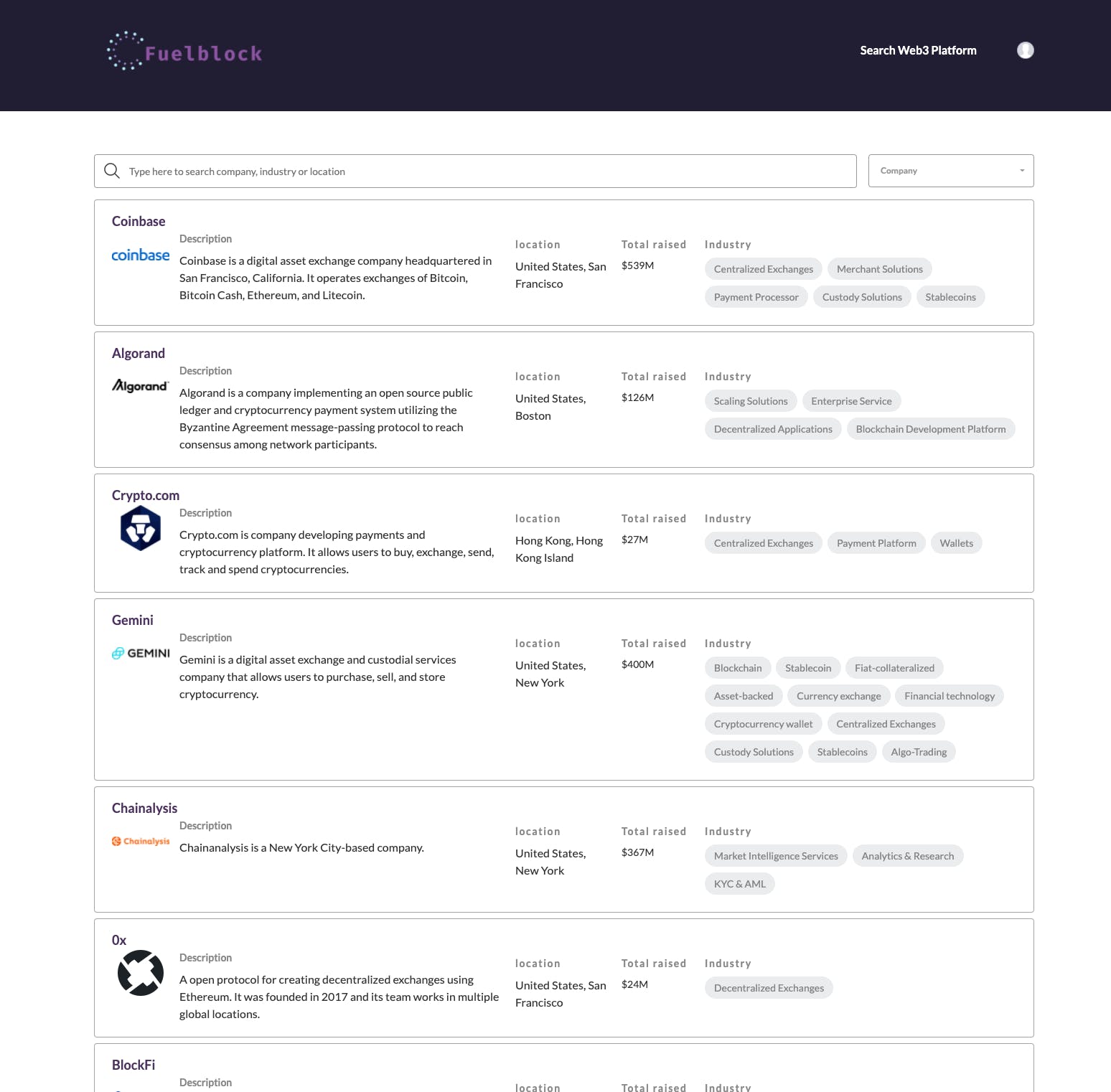Open the Company filter dropdown

[x=951, y=171]
